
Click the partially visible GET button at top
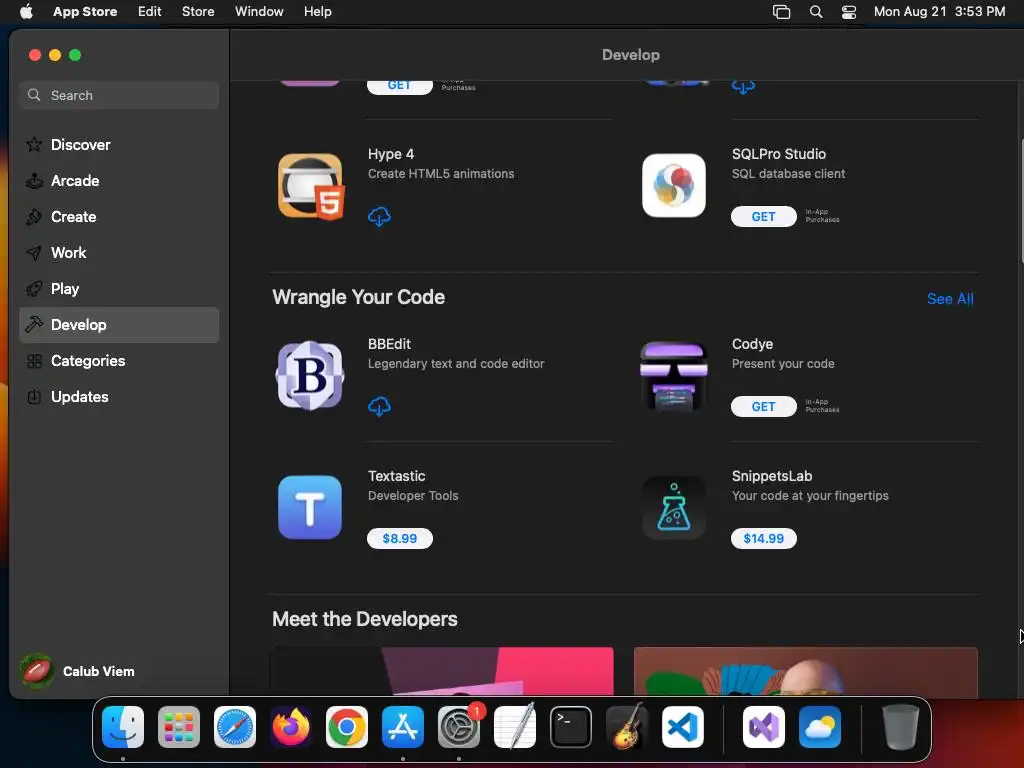pos(400,87)
